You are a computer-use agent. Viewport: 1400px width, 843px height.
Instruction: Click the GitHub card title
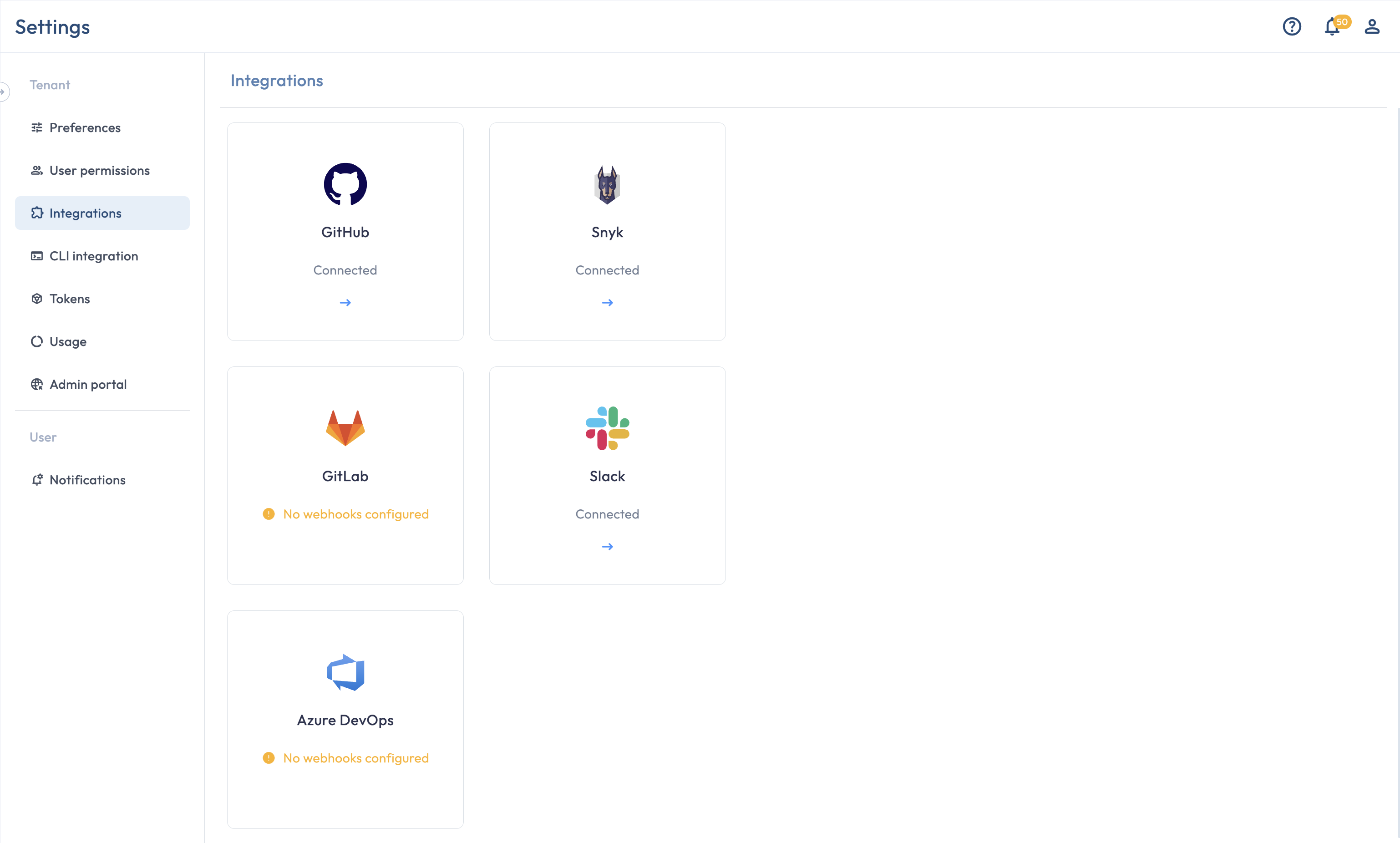(345, 232)
